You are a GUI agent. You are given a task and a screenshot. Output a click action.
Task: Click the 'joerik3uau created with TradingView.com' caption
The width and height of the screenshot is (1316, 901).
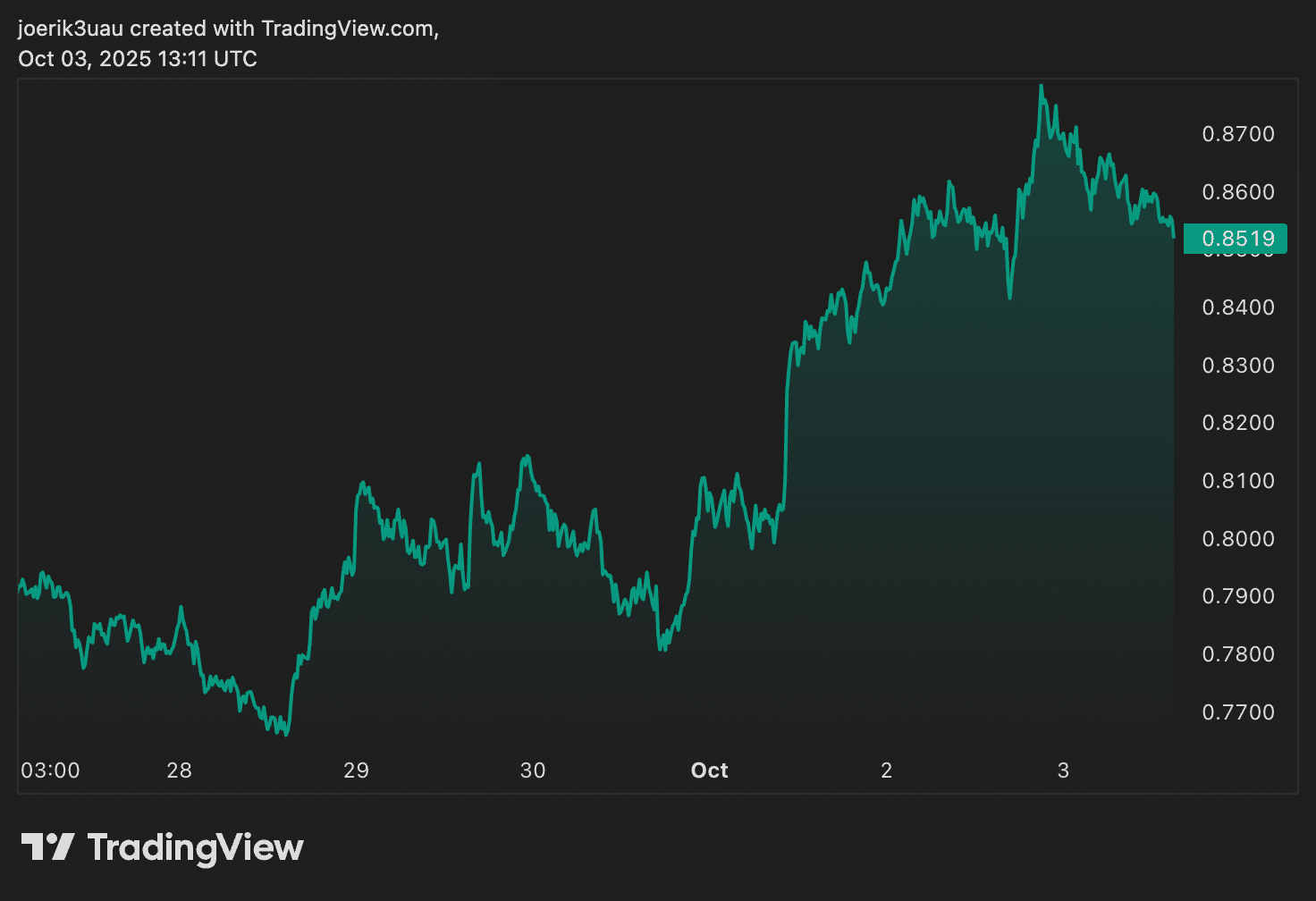click(228, 29)
